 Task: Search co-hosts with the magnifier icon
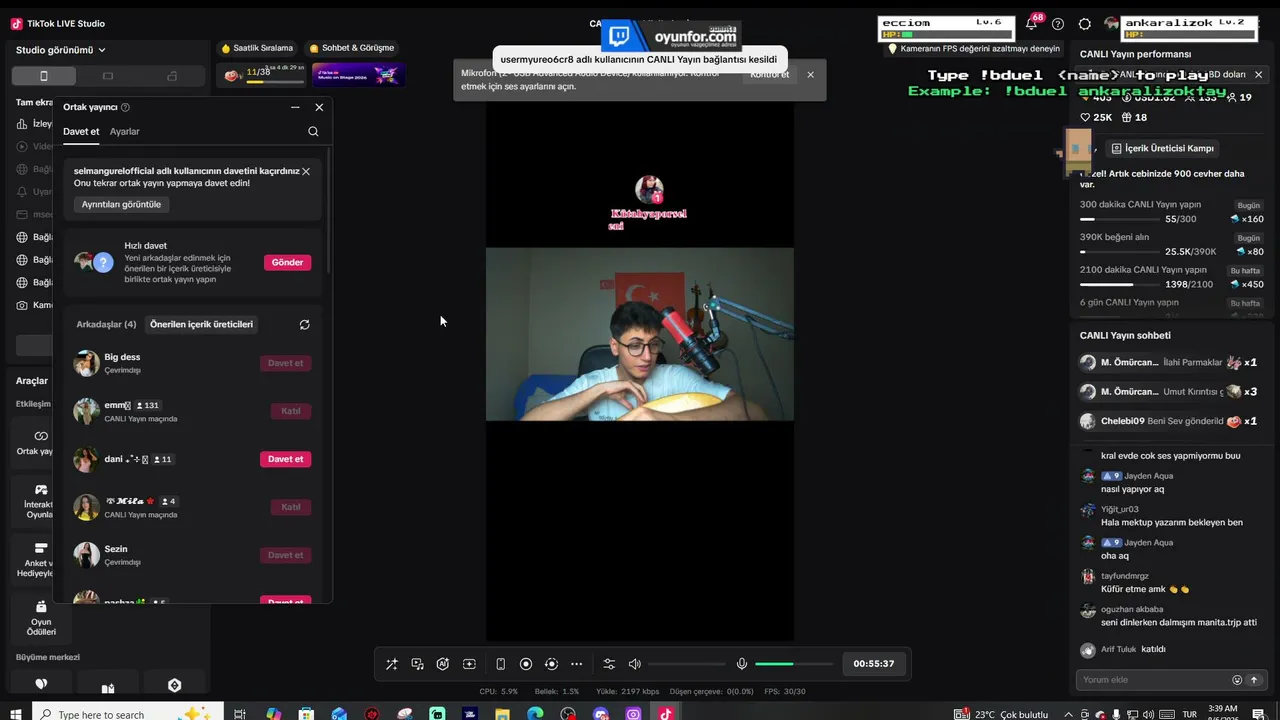pos(313,132)
